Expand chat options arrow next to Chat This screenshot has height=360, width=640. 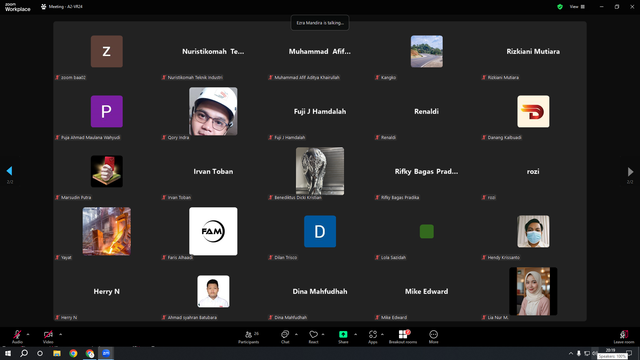click(x=296, y=334)
